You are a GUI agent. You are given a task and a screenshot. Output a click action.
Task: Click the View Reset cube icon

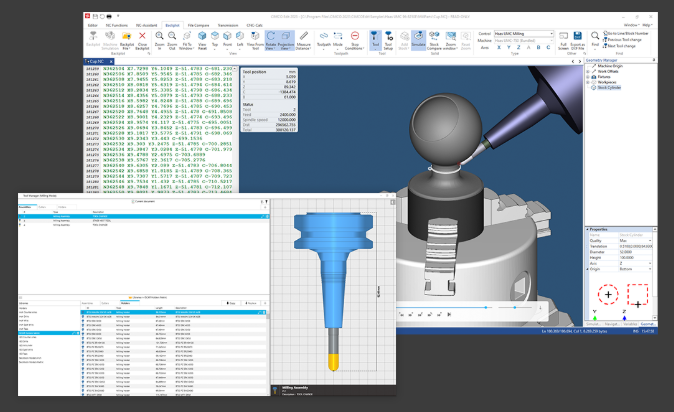[x=202, y=36]
